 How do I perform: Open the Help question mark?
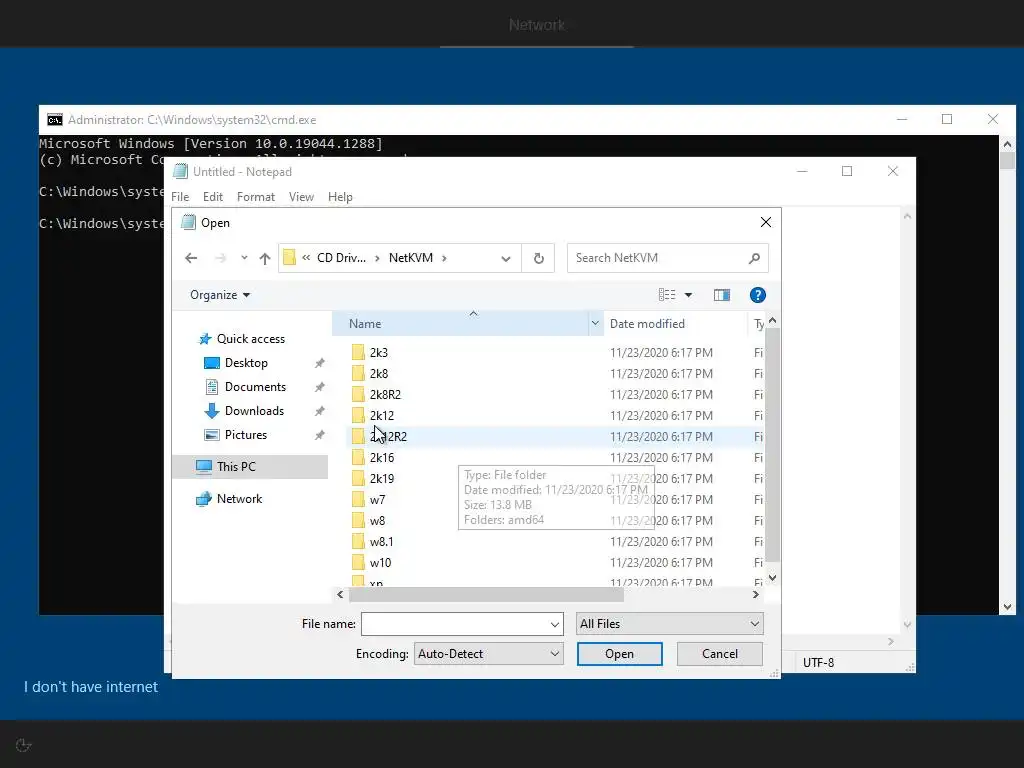(758, 295)
